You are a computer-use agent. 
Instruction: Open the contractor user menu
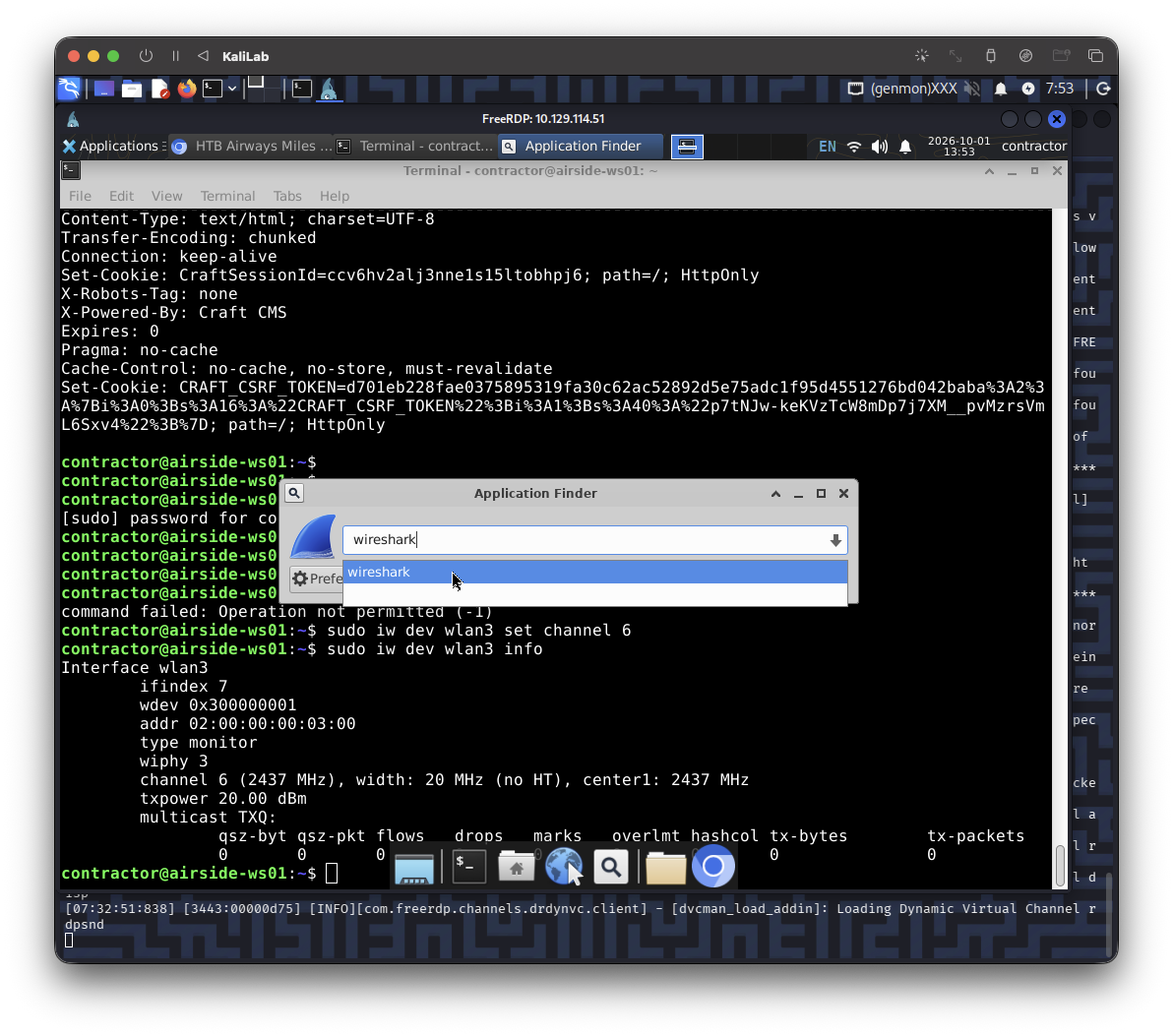click(x=1034, y=146)
